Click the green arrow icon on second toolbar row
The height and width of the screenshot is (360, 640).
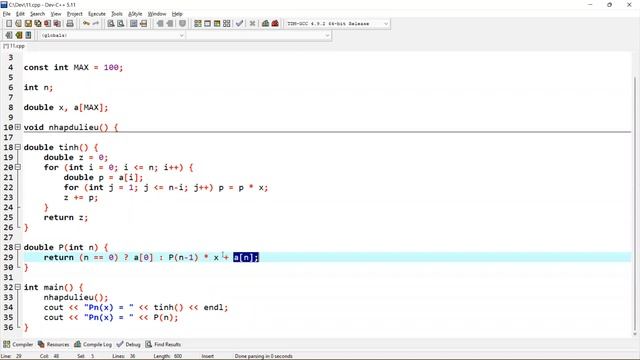(18, 35)
